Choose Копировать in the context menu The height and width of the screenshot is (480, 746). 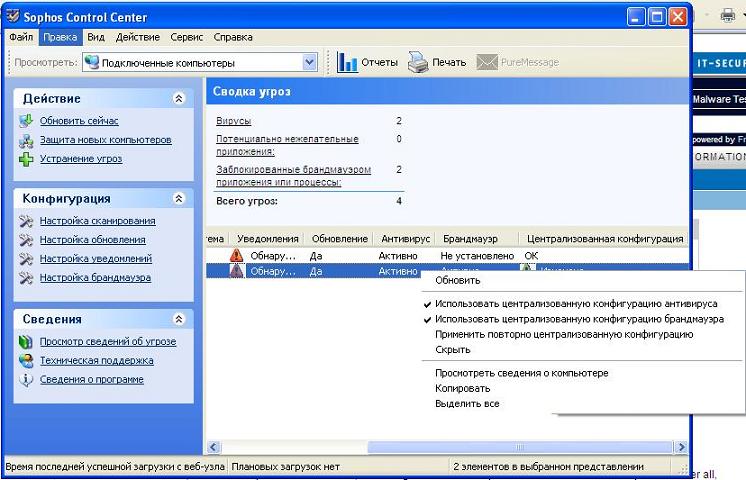click(462, 388)
